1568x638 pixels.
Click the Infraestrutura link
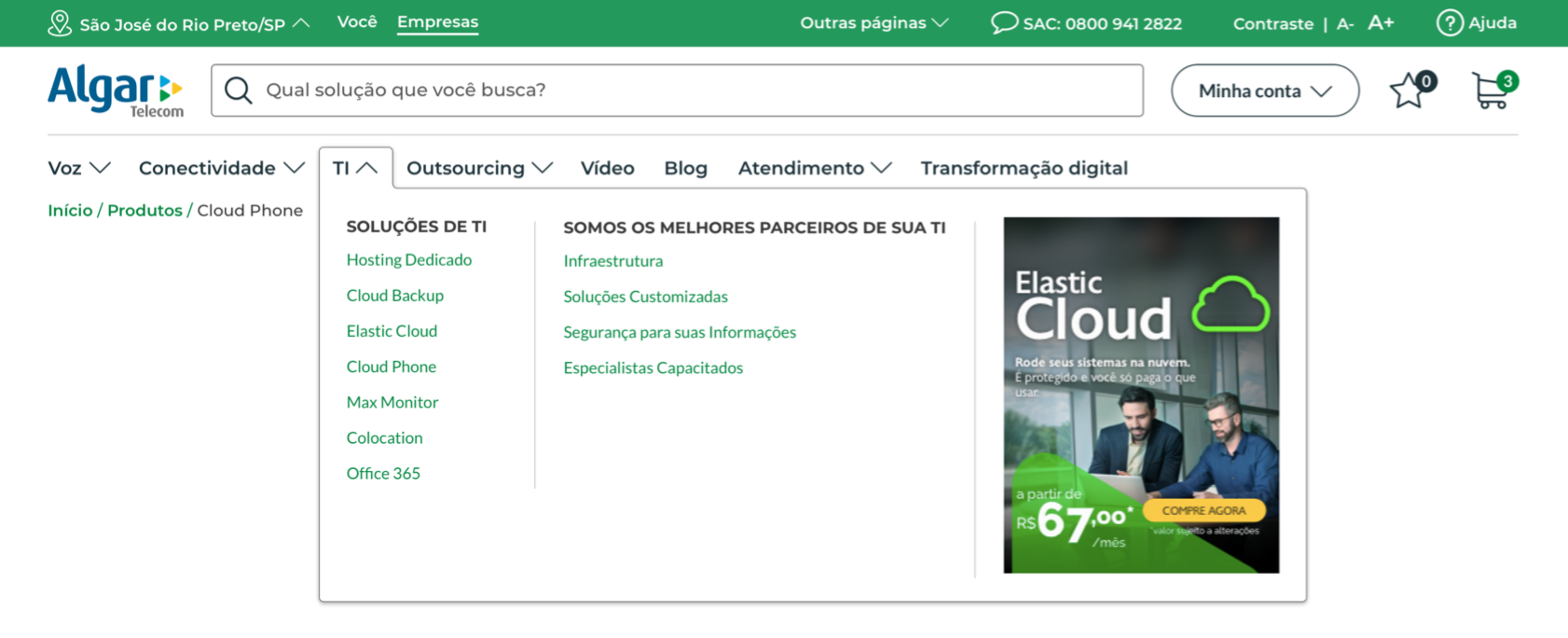click(x=613, y=261)
